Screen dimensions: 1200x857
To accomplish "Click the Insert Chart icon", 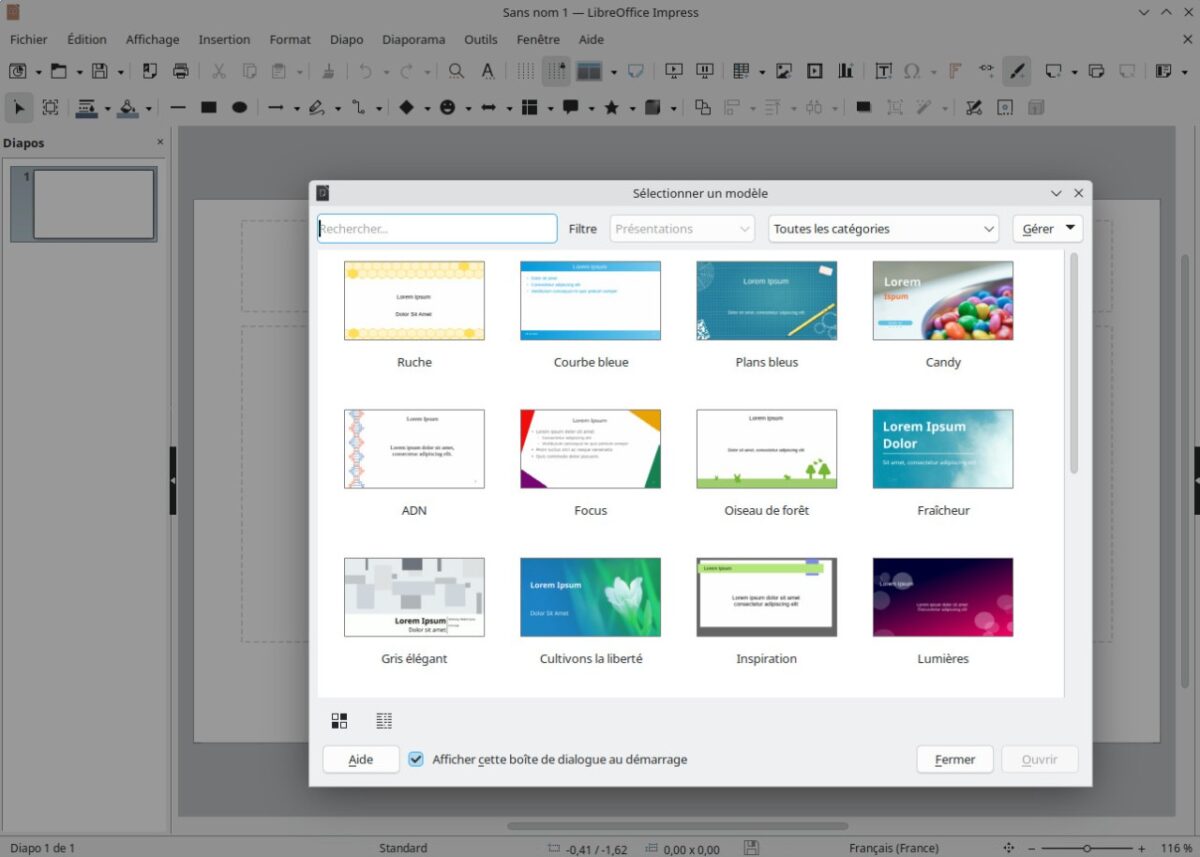I will 846,71.
